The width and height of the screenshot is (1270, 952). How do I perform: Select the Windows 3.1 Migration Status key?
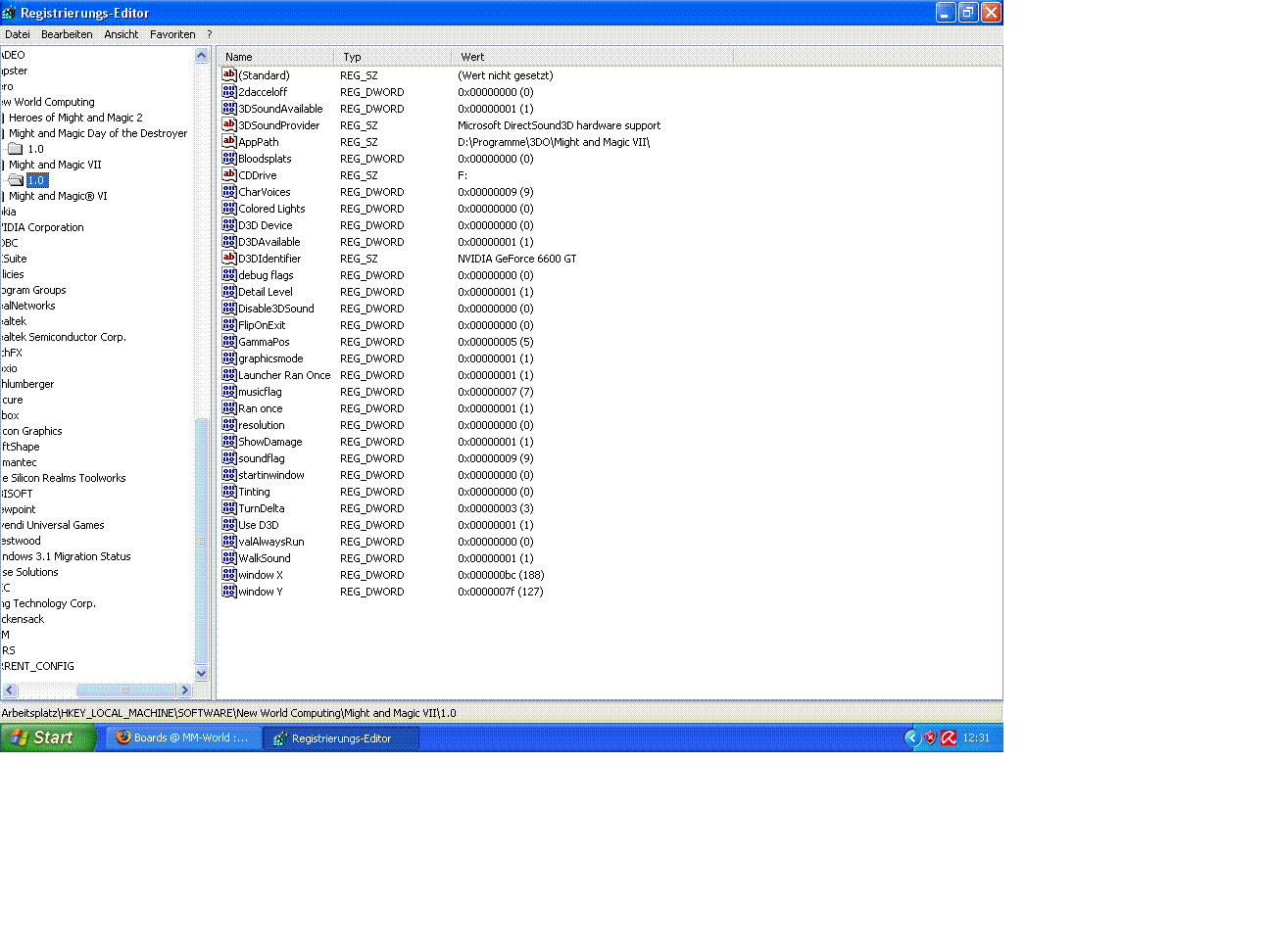coord(66,556)
